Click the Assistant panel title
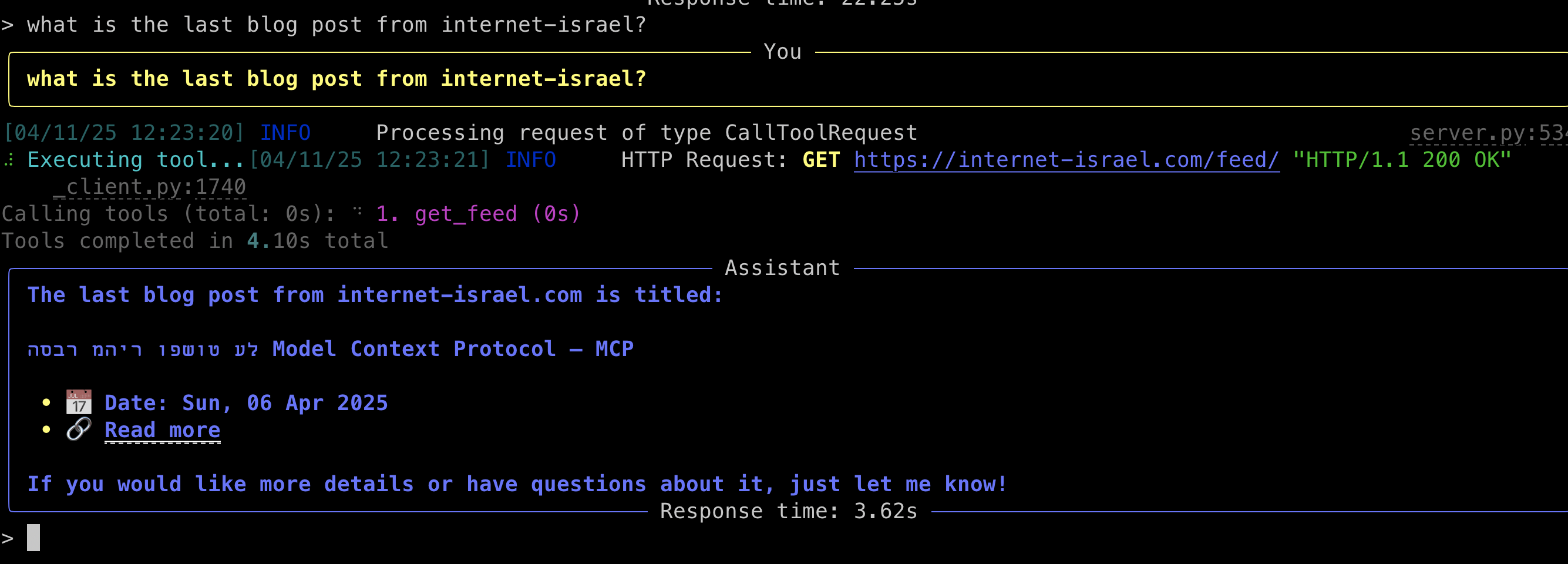This screenshot has width=1568, height=564. coord(783,268)
